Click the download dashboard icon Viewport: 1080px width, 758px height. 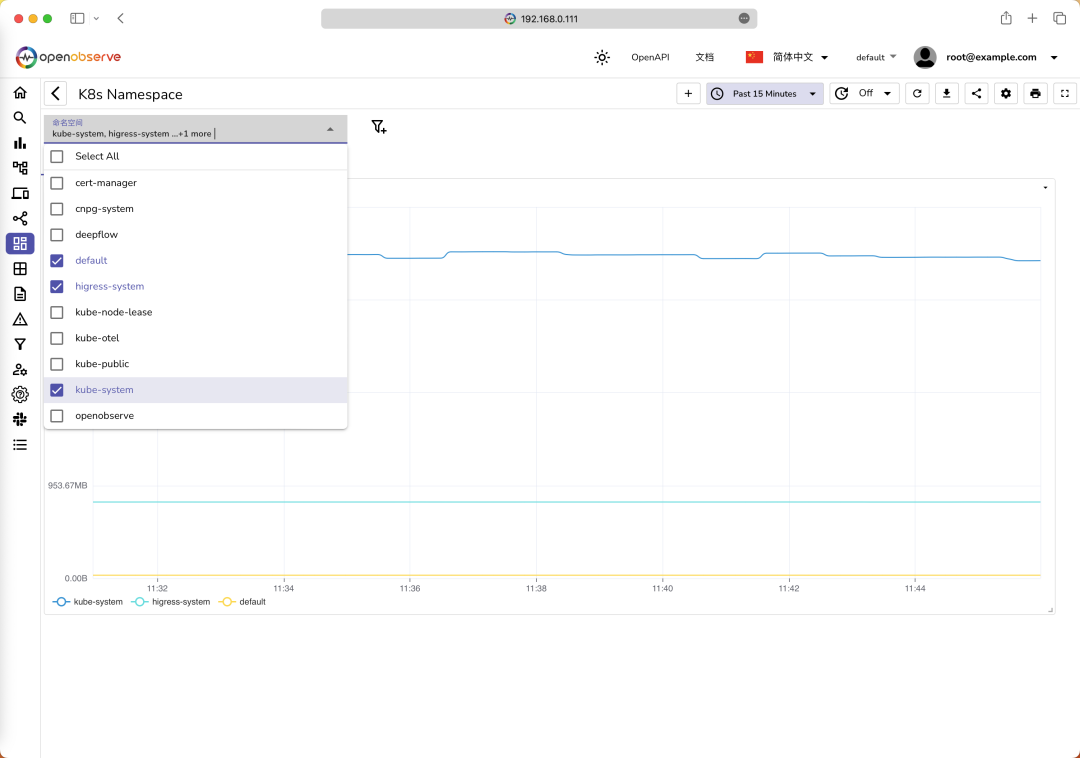pyautogui.click(x=947, y=94)
